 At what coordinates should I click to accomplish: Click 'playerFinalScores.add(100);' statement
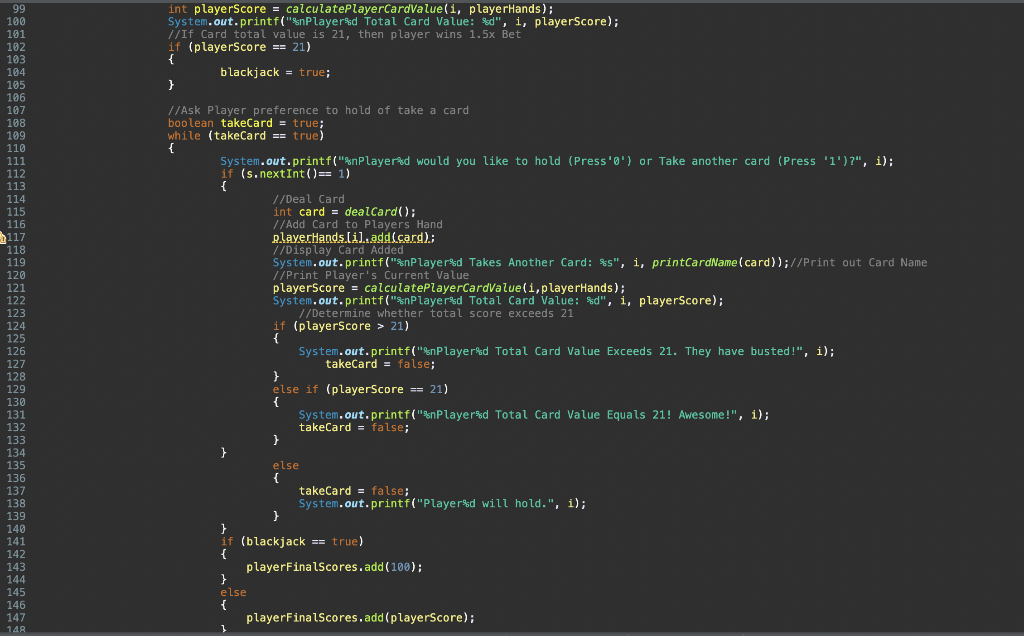click(x=334, y=567)
